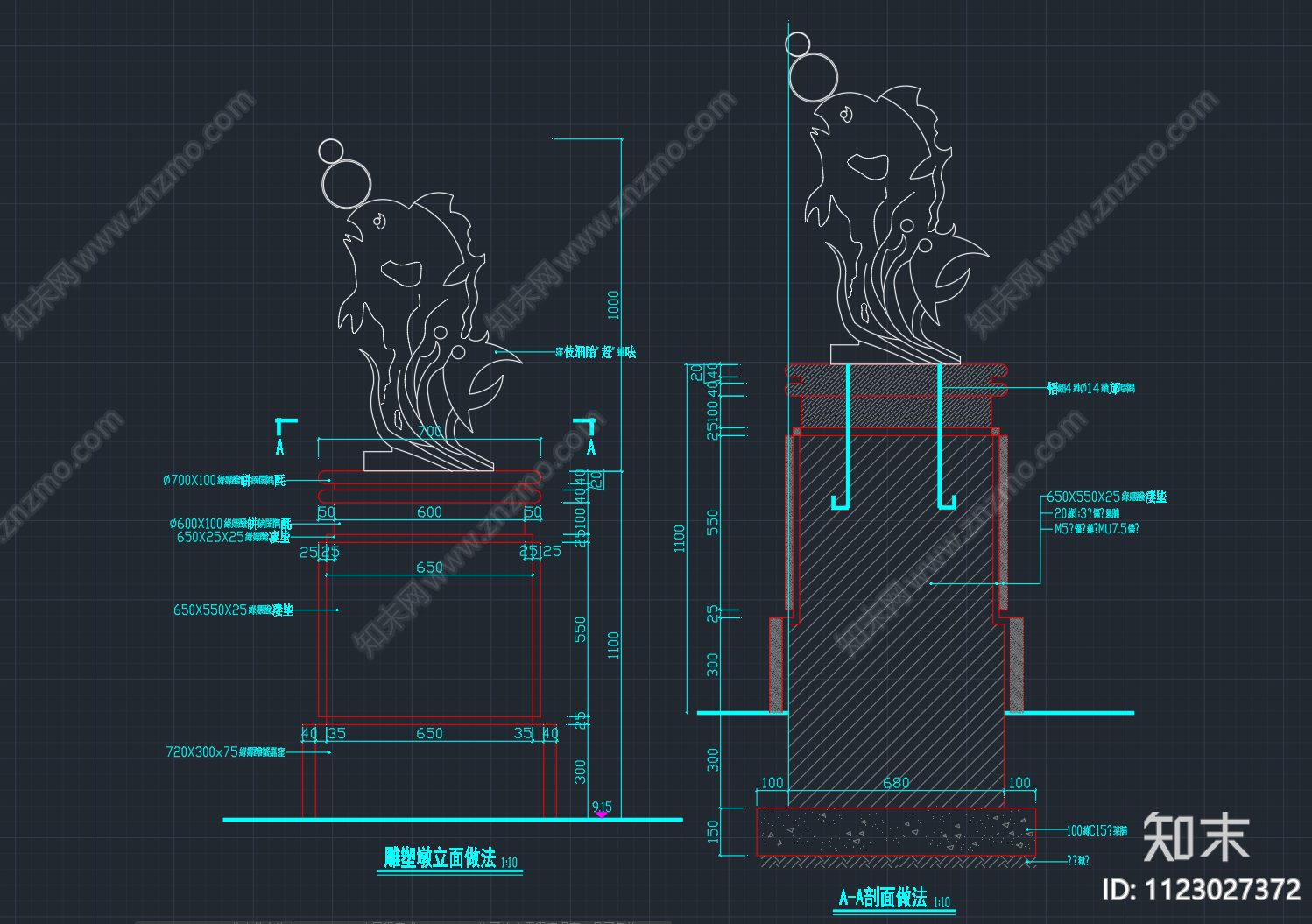1312x924 pixels.
Task: Pick the 20 1:3 mortar annotation
Action: coord(1087,513)
